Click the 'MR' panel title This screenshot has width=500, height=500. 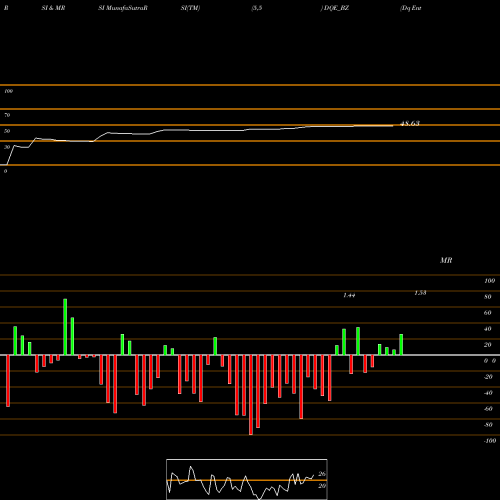pos(446,260)
